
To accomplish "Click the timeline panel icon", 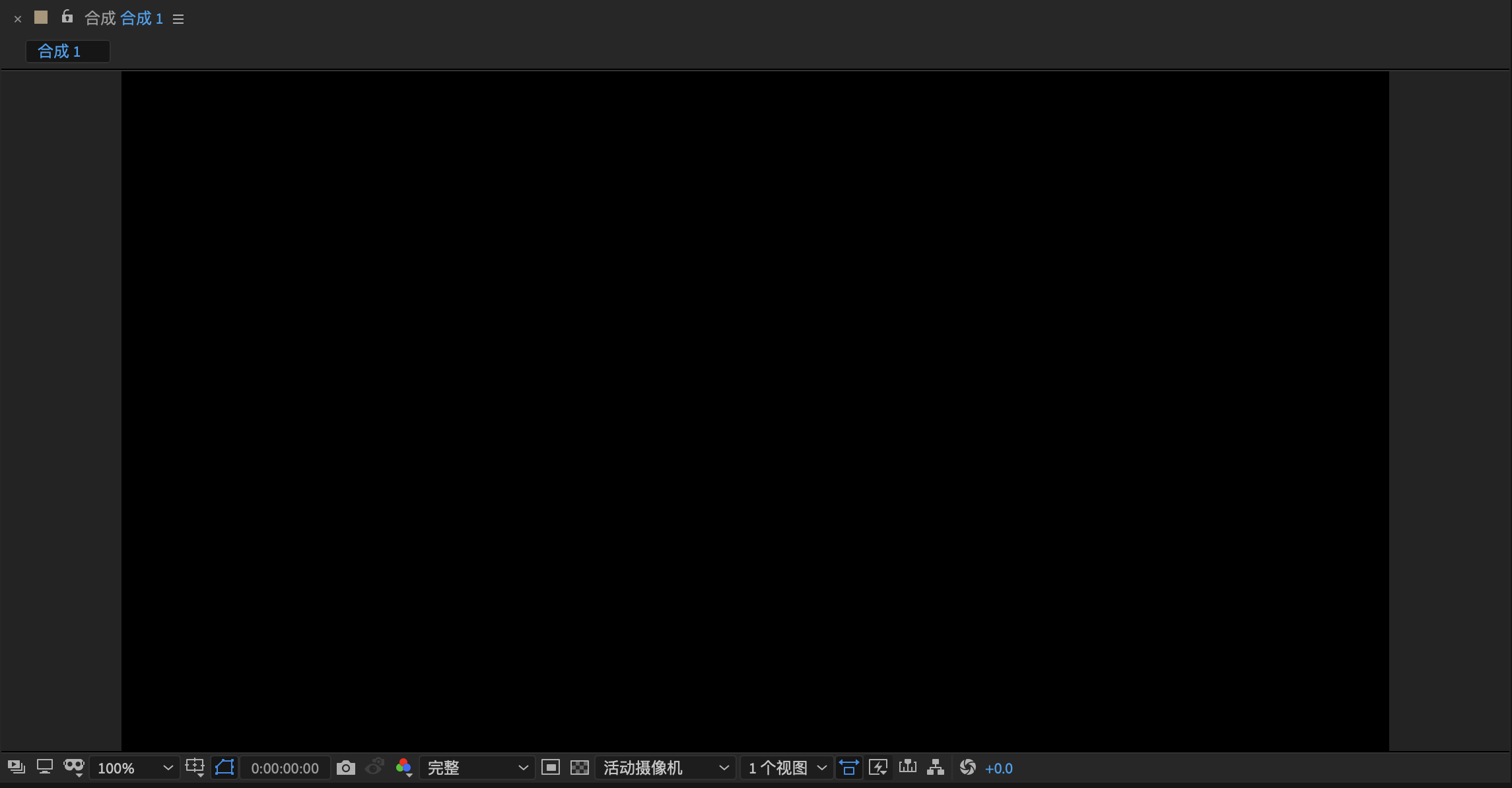I will click(x=907, y=767).
